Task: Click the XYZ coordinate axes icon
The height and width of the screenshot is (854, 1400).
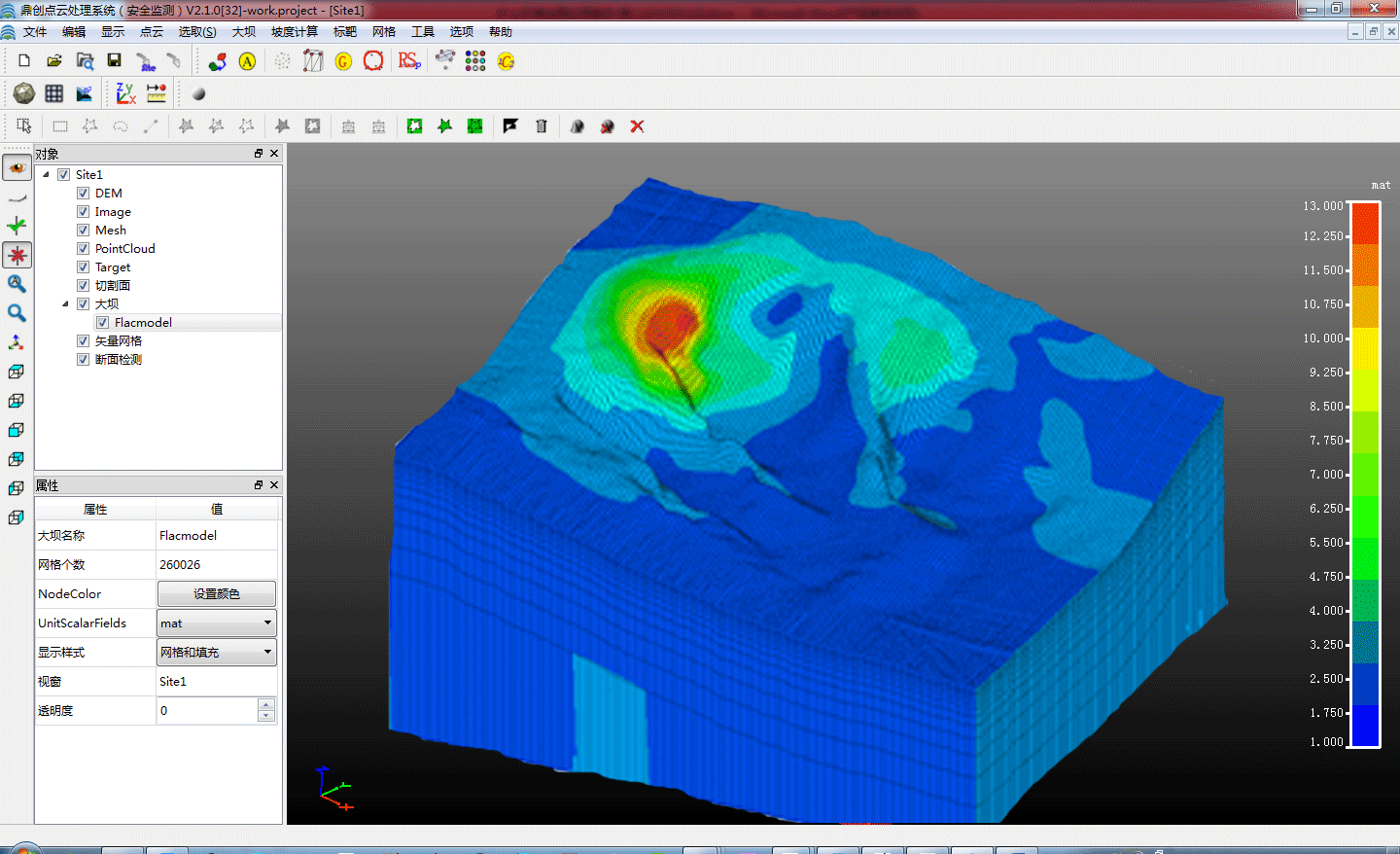Action: pyautogui.click(x=125, y=93)
